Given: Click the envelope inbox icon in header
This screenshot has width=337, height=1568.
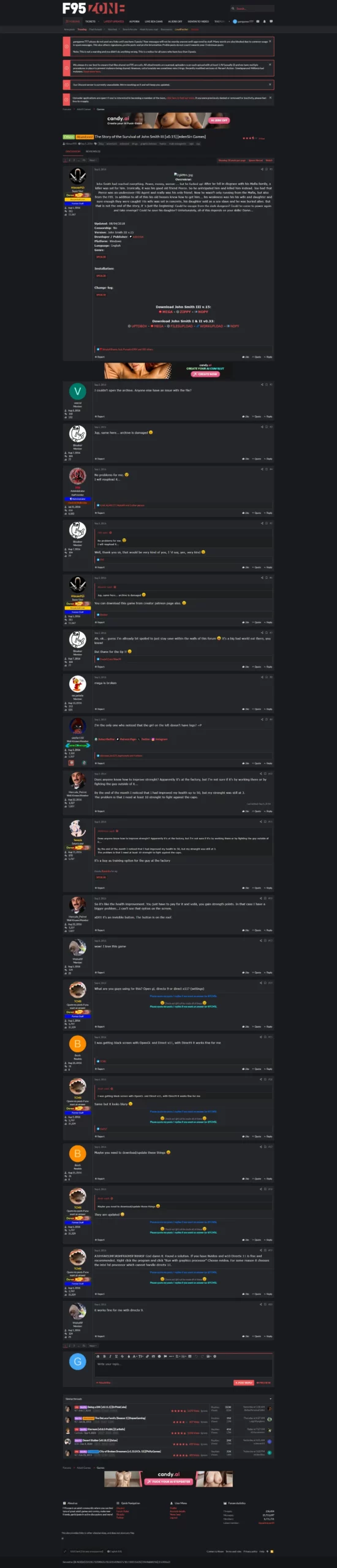Looking at the screenshot, I should click(x=258, y=21).
